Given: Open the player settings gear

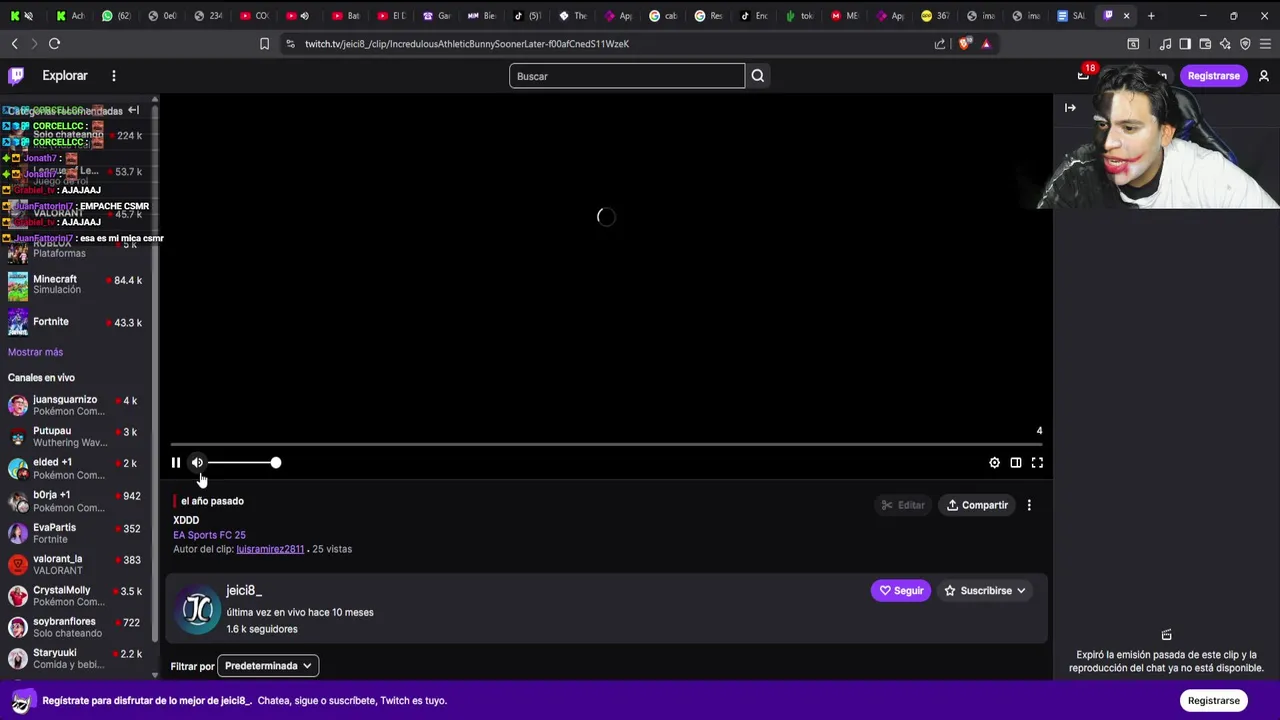Looking at the screenshot, I should coord(994,463).
